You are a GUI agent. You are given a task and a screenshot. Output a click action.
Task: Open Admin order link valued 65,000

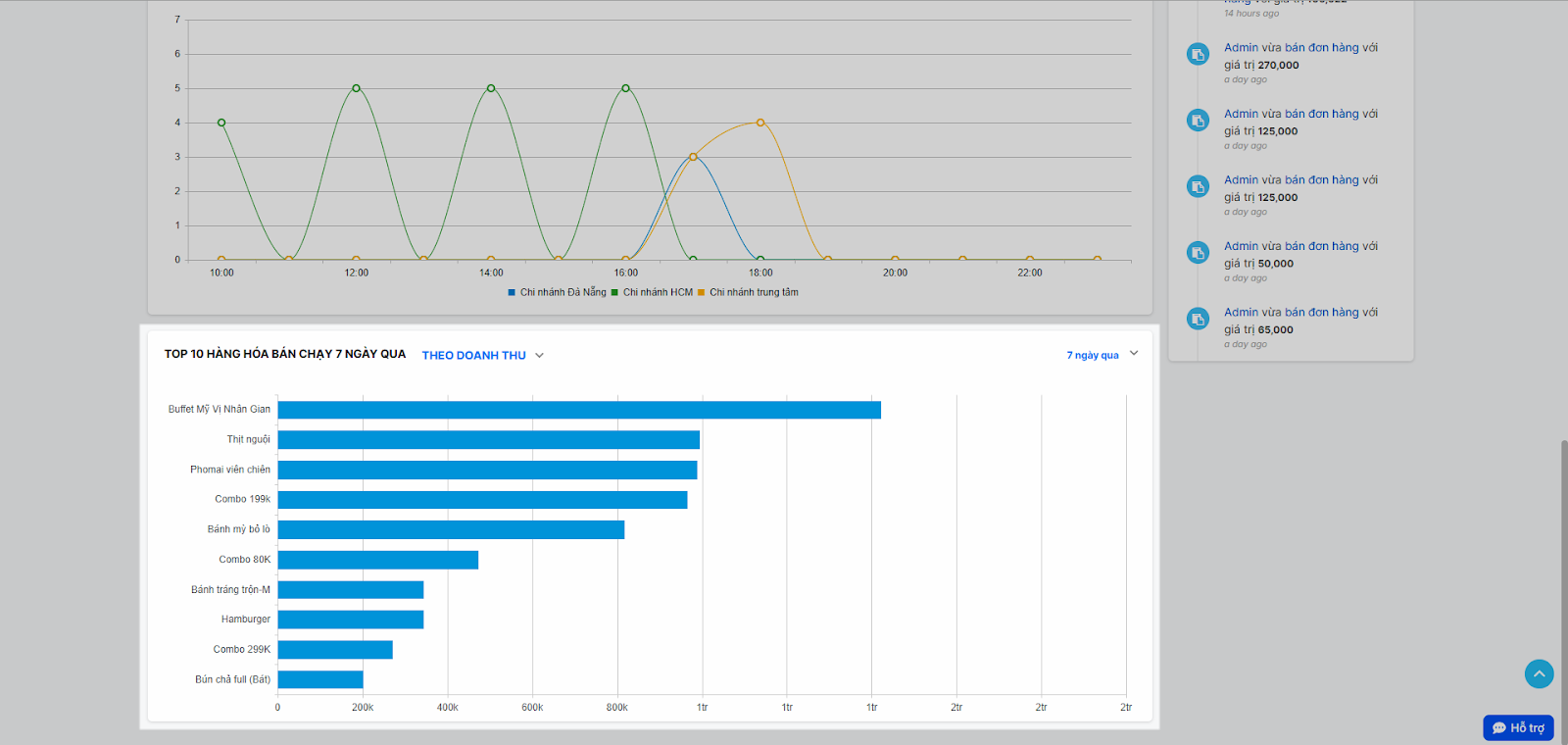[x=1300, y=312]
